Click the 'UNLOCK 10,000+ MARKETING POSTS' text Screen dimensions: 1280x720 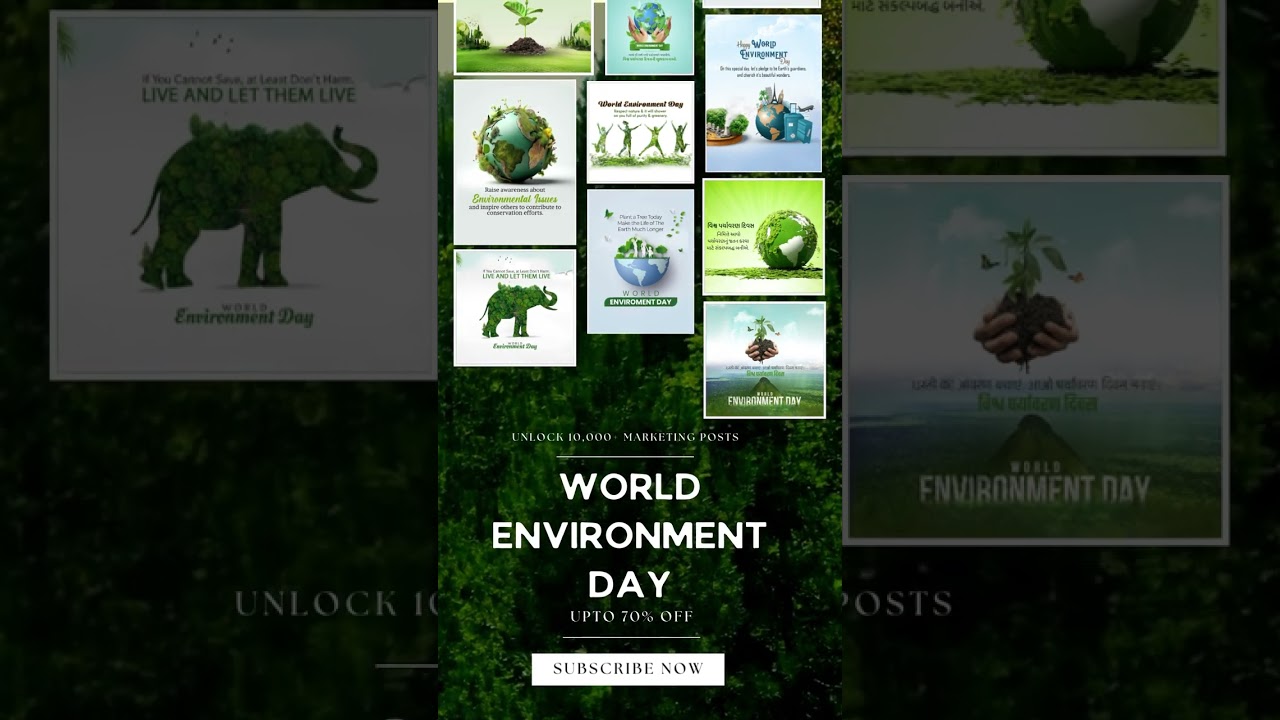point(625,437)
